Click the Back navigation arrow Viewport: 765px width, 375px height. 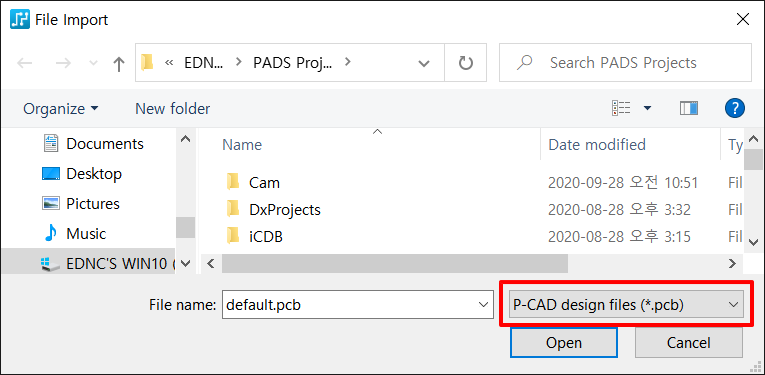pos(25,63)
